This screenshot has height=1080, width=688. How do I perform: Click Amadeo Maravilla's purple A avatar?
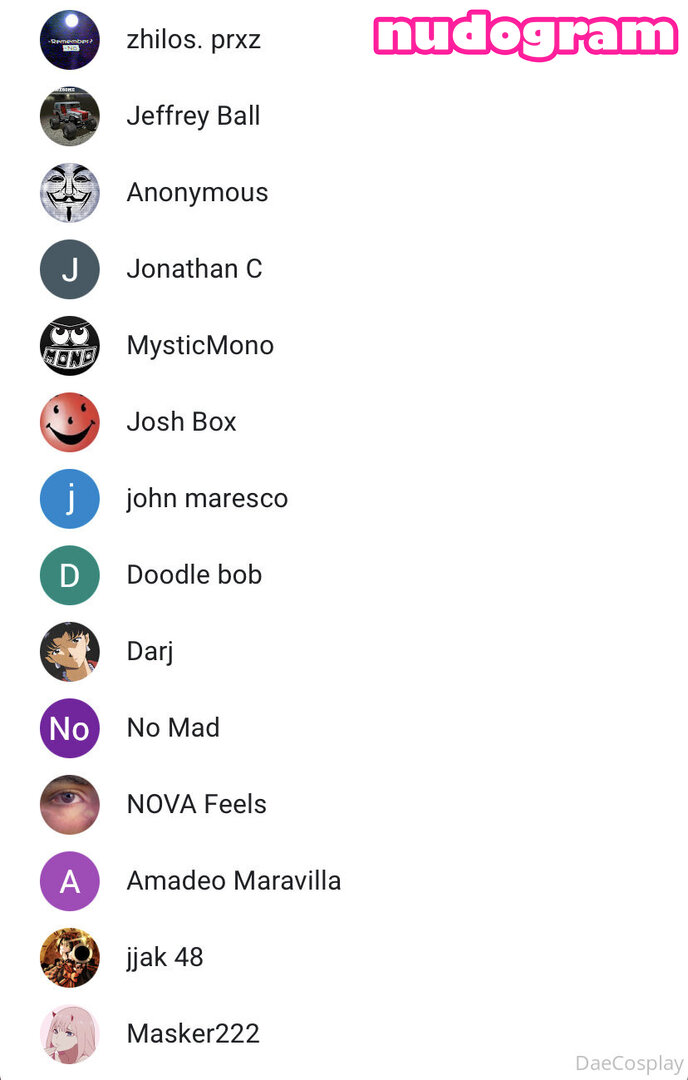[70, 880]
